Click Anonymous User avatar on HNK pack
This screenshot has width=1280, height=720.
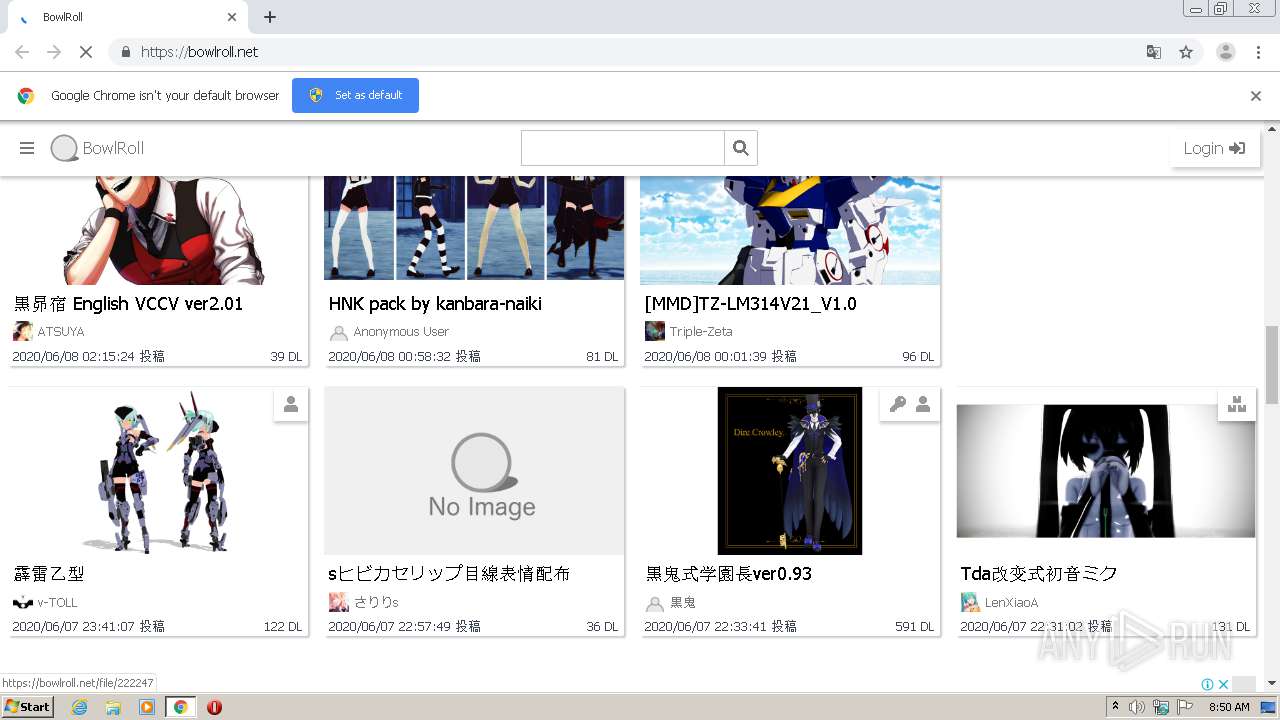coord(339,332)
